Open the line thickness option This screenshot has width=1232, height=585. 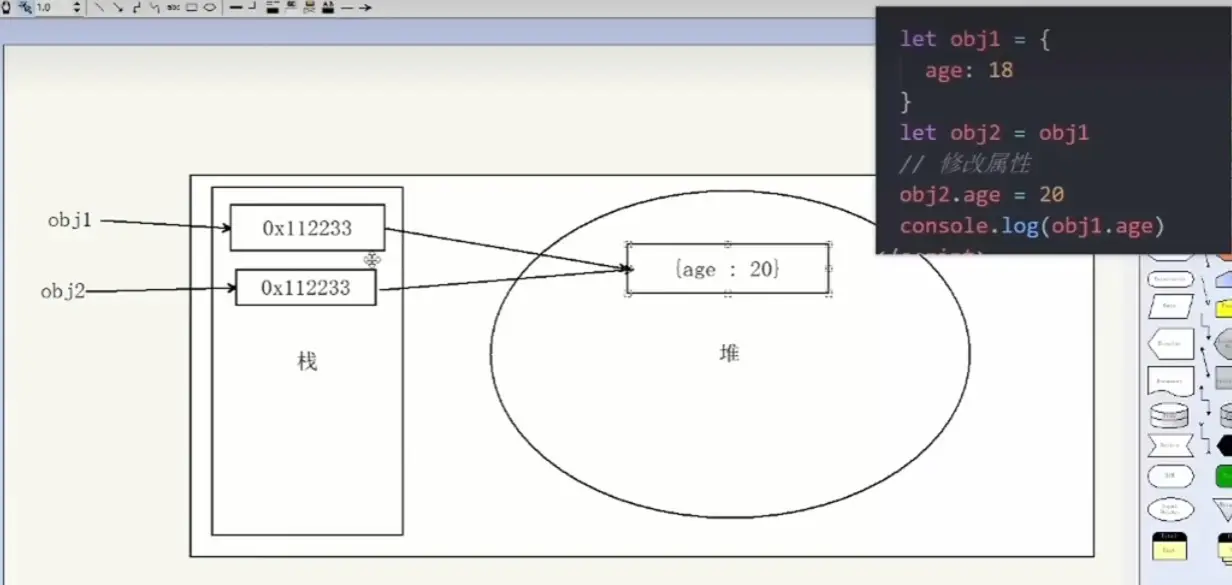[237, 7]
